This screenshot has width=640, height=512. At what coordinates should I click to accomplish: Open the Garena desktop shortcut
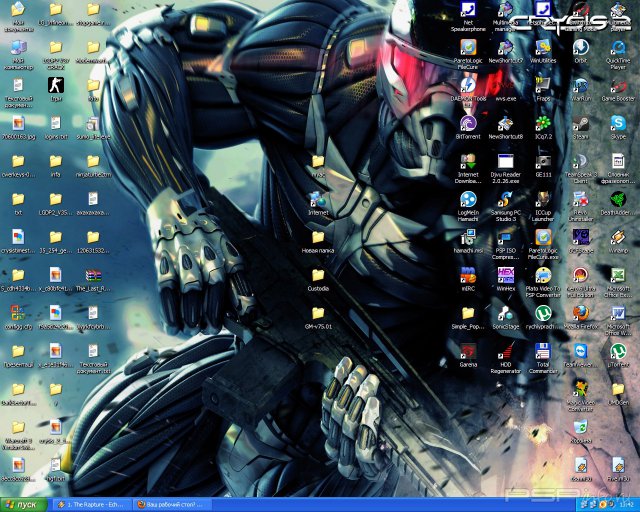click(467, 352)
